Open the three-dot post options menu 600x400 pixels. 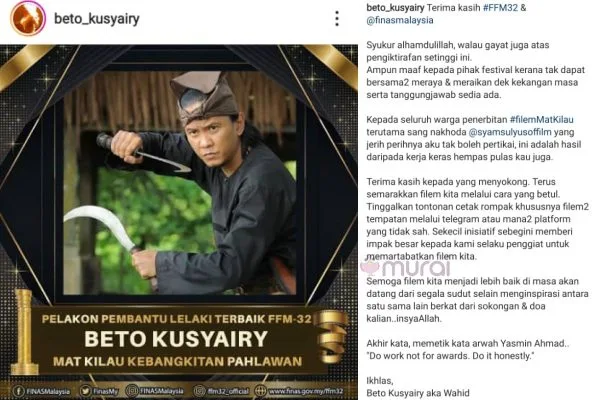337,18
